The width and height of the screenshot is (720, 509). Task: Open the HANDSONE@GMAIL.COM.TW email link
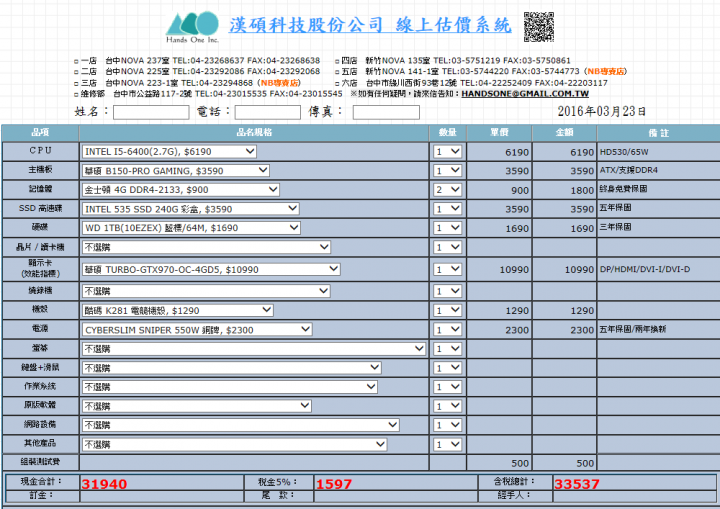point(525,94)
